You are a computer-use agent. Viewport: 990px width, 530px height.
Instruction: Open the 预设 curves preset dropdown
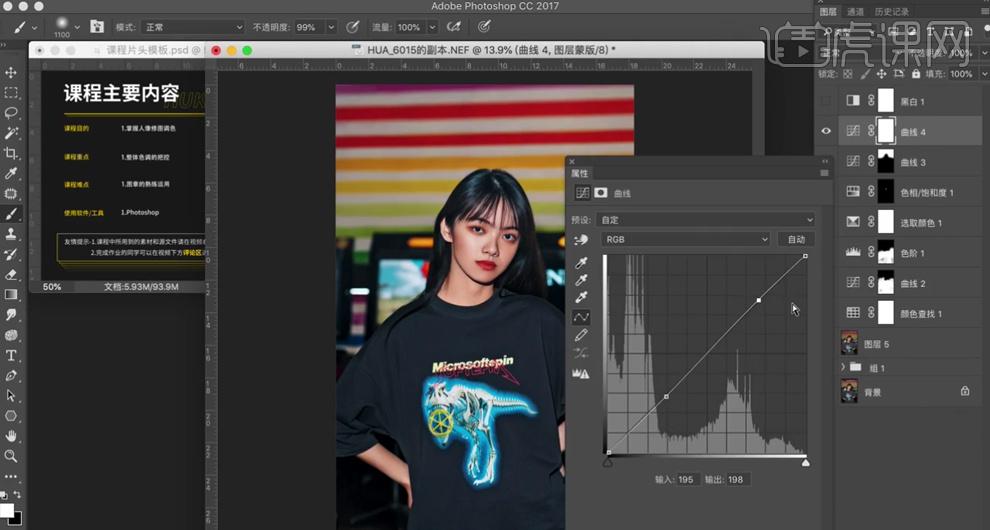pos(705,220)
